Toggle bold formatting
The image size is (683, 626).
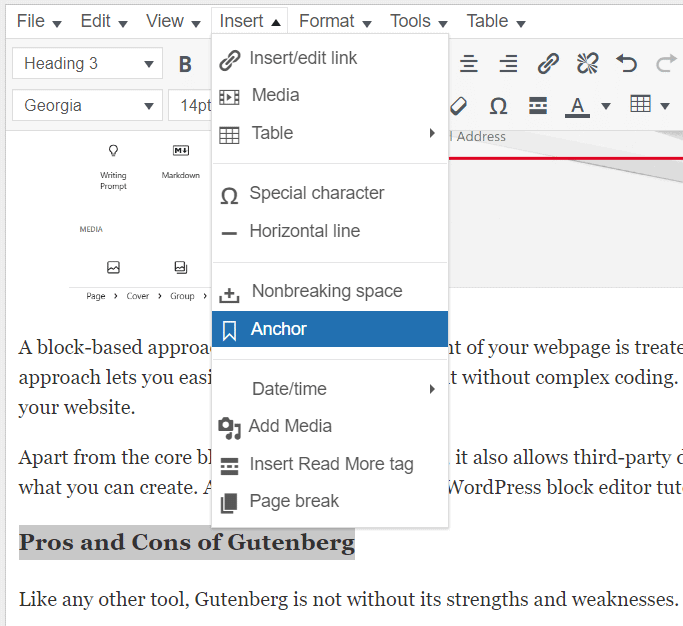[x=185, y=64]
